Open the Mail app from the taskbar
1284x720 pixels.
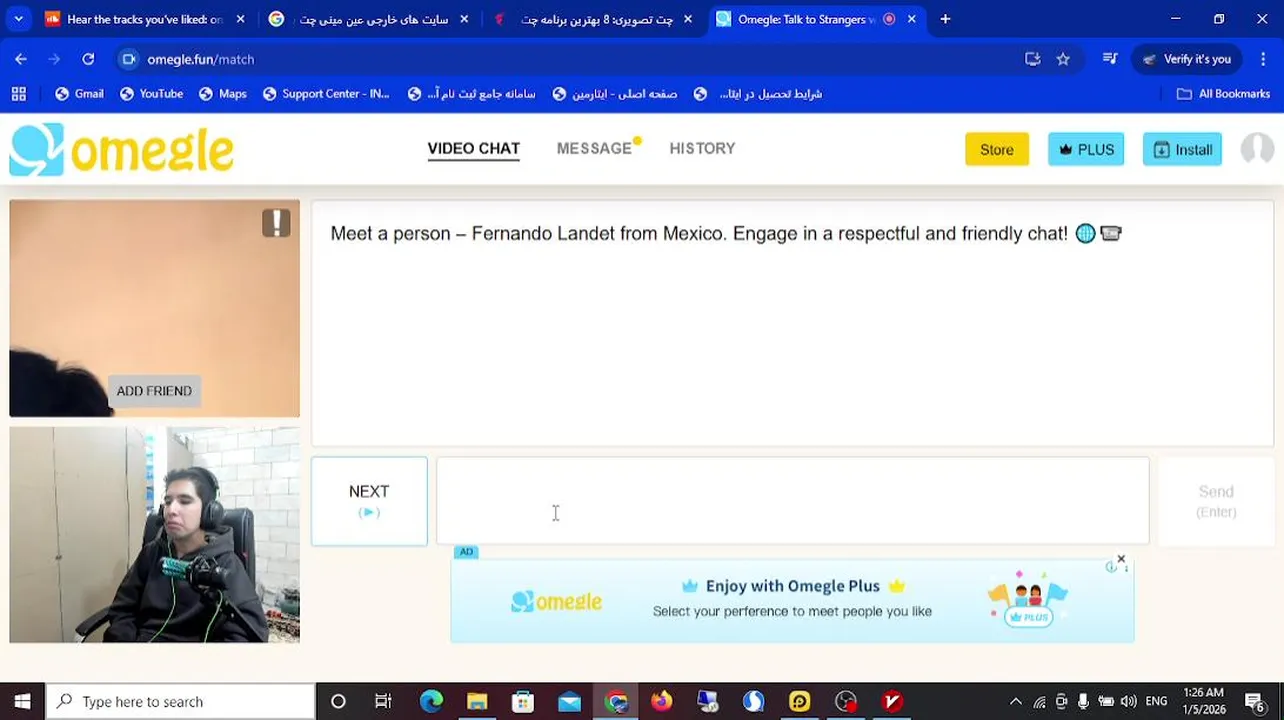point(569,701)
